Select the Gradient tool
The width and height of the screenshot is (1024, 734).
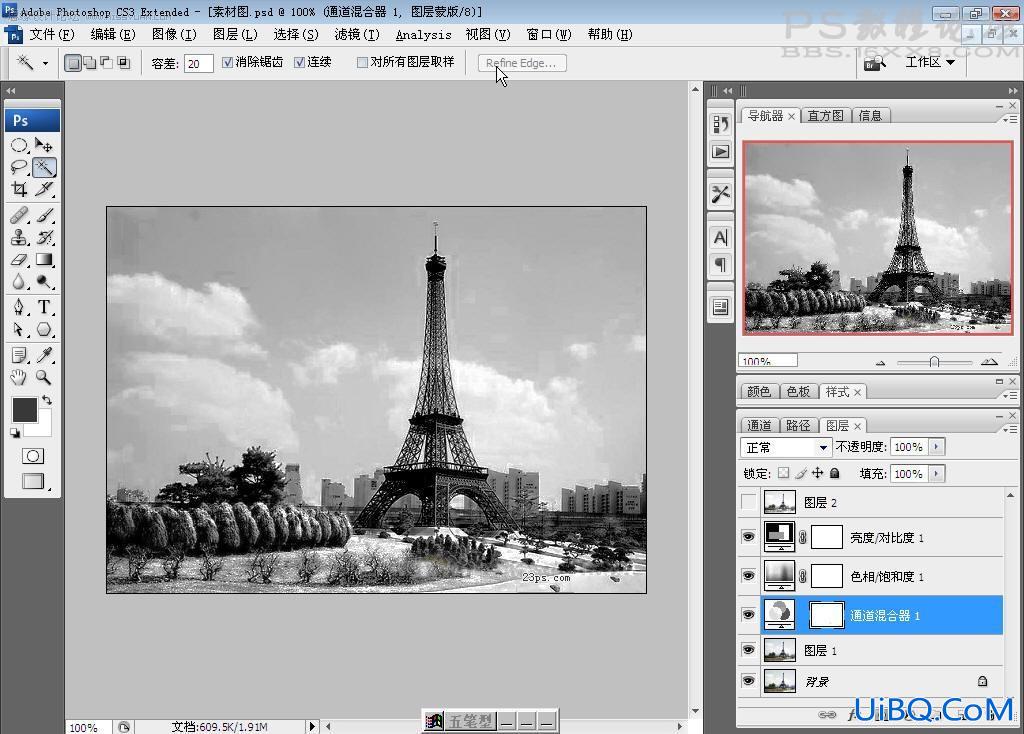click(x=44, y=259)
